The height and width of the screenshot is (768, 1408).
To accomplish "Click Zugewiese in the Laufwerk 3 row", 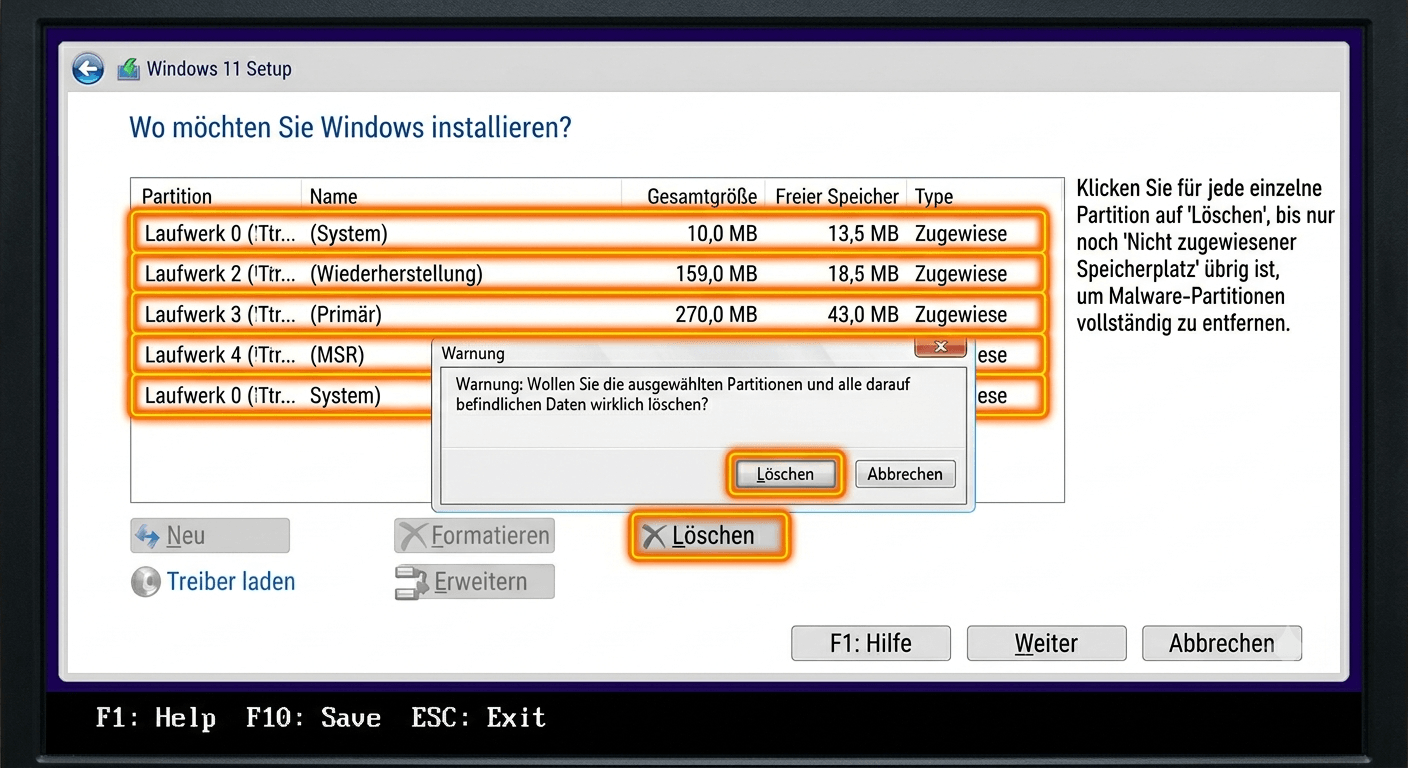I will coord(961,314).
